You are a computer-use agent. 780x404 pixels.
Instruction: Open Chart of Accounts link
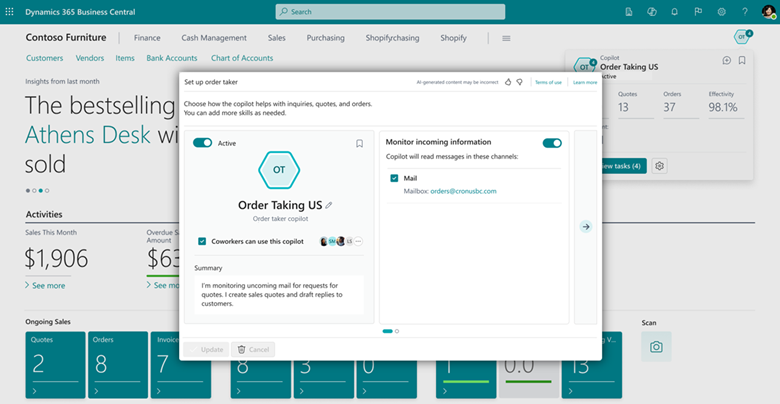pos(242,58)
